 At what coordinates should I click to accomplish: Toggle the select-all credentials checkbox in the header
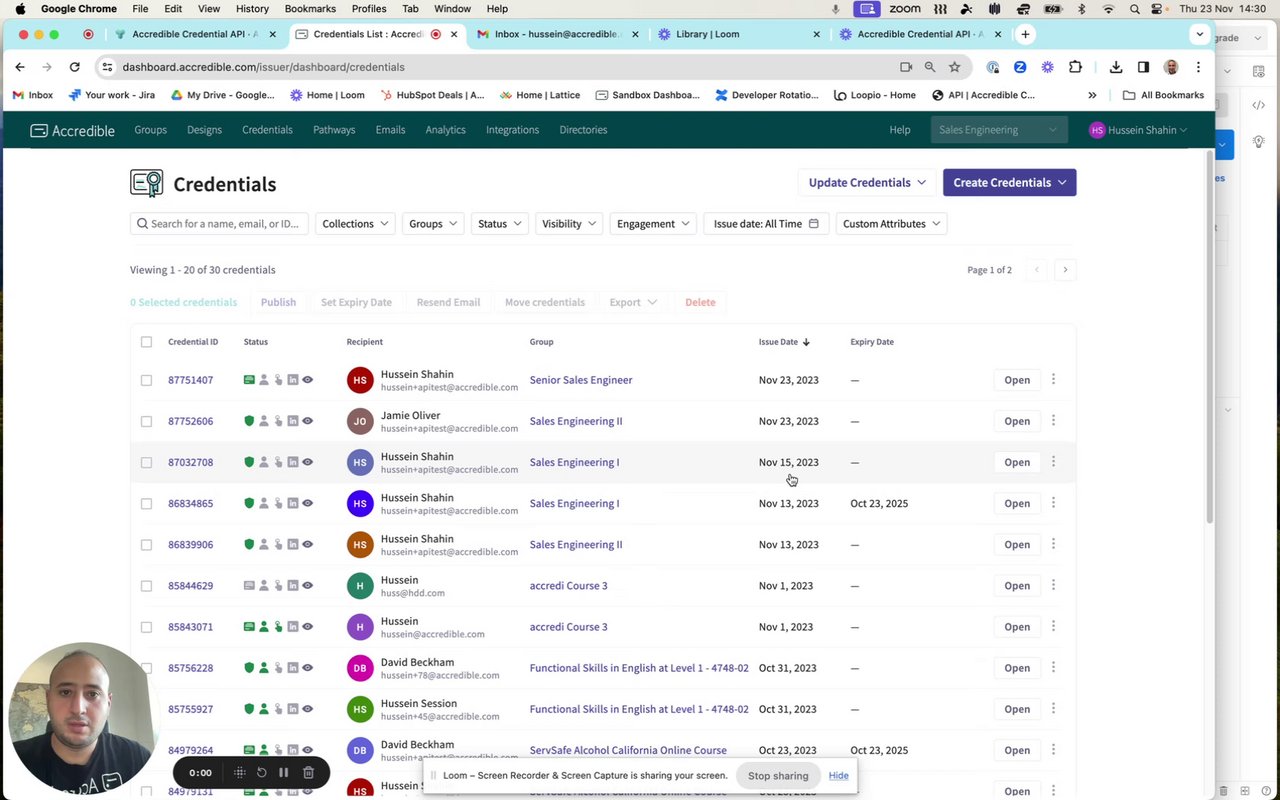146,342
